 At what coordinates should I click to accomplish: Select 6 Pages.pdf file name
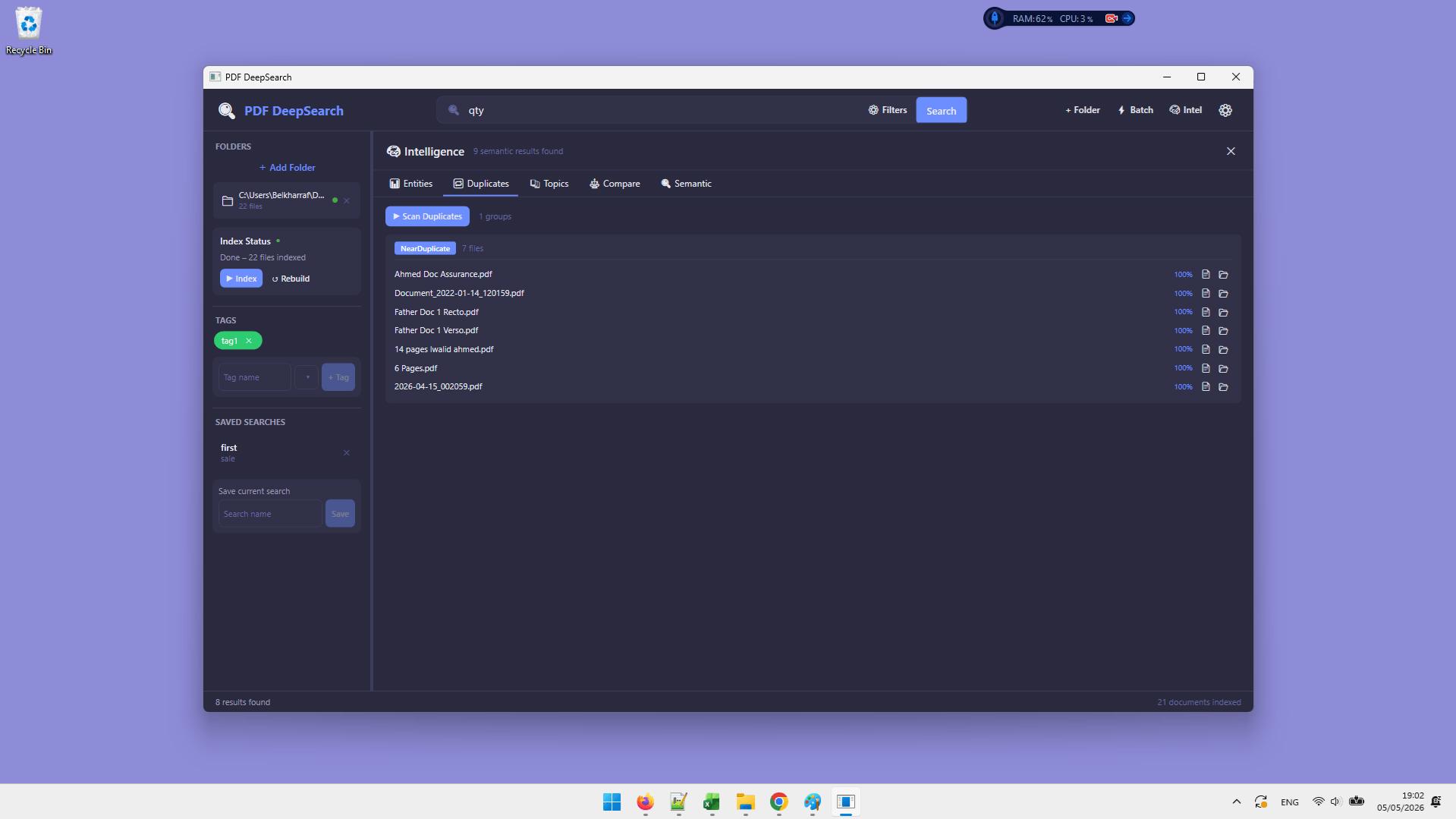click(x=416, y=368)
